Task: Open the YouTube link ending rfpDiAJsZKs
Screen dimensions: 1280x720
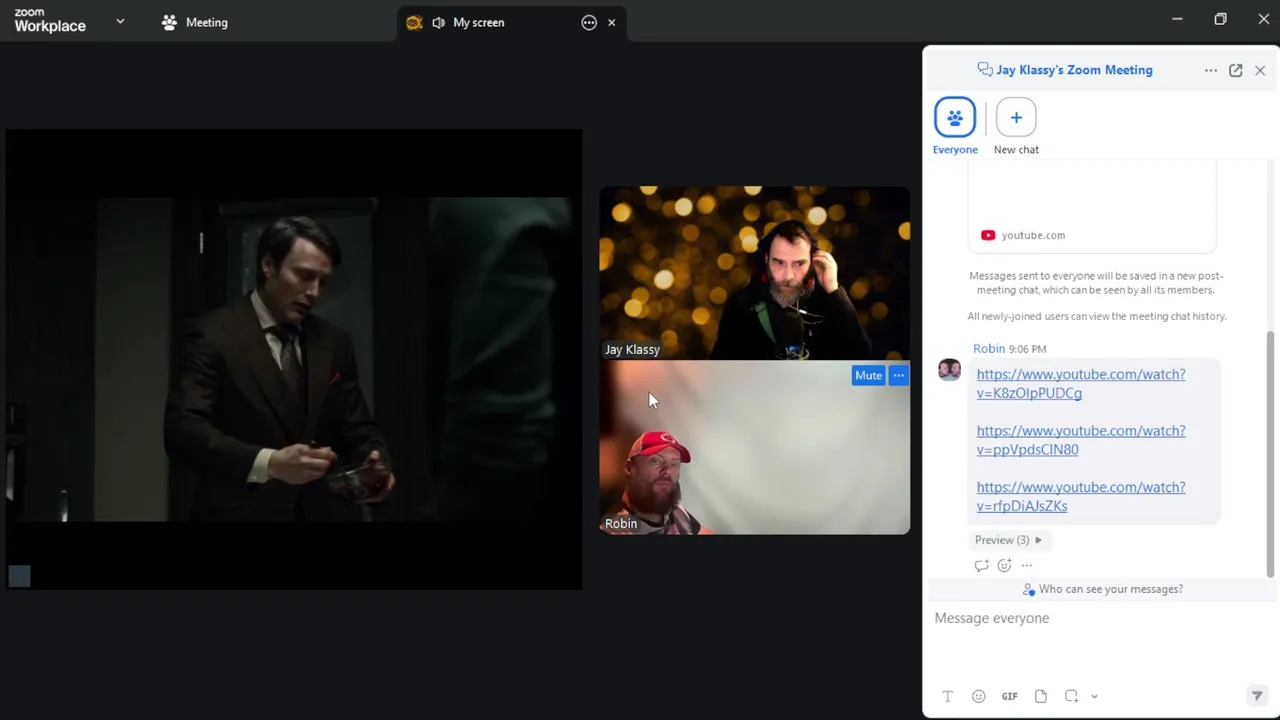Action: pyautogui.click(x=1080, y=496)
